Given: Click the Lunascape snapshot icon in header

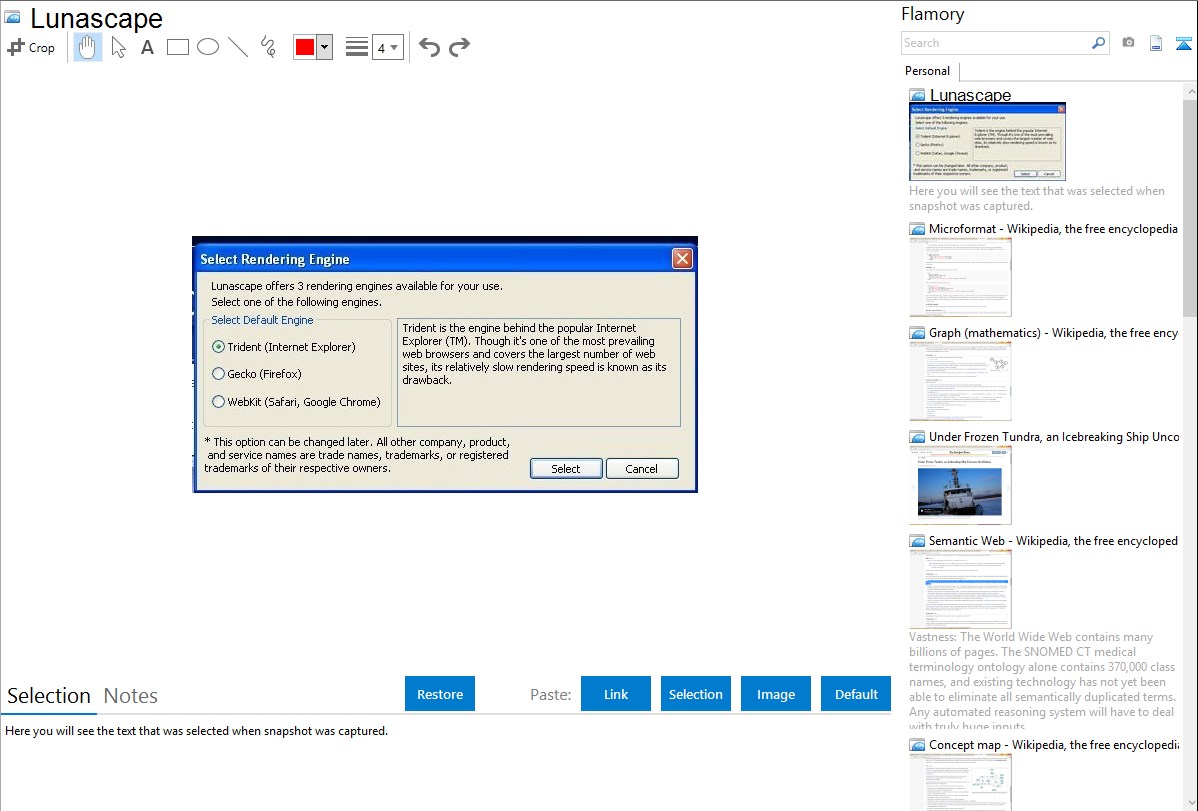Looking at the screenshot, I should [13, 17].
